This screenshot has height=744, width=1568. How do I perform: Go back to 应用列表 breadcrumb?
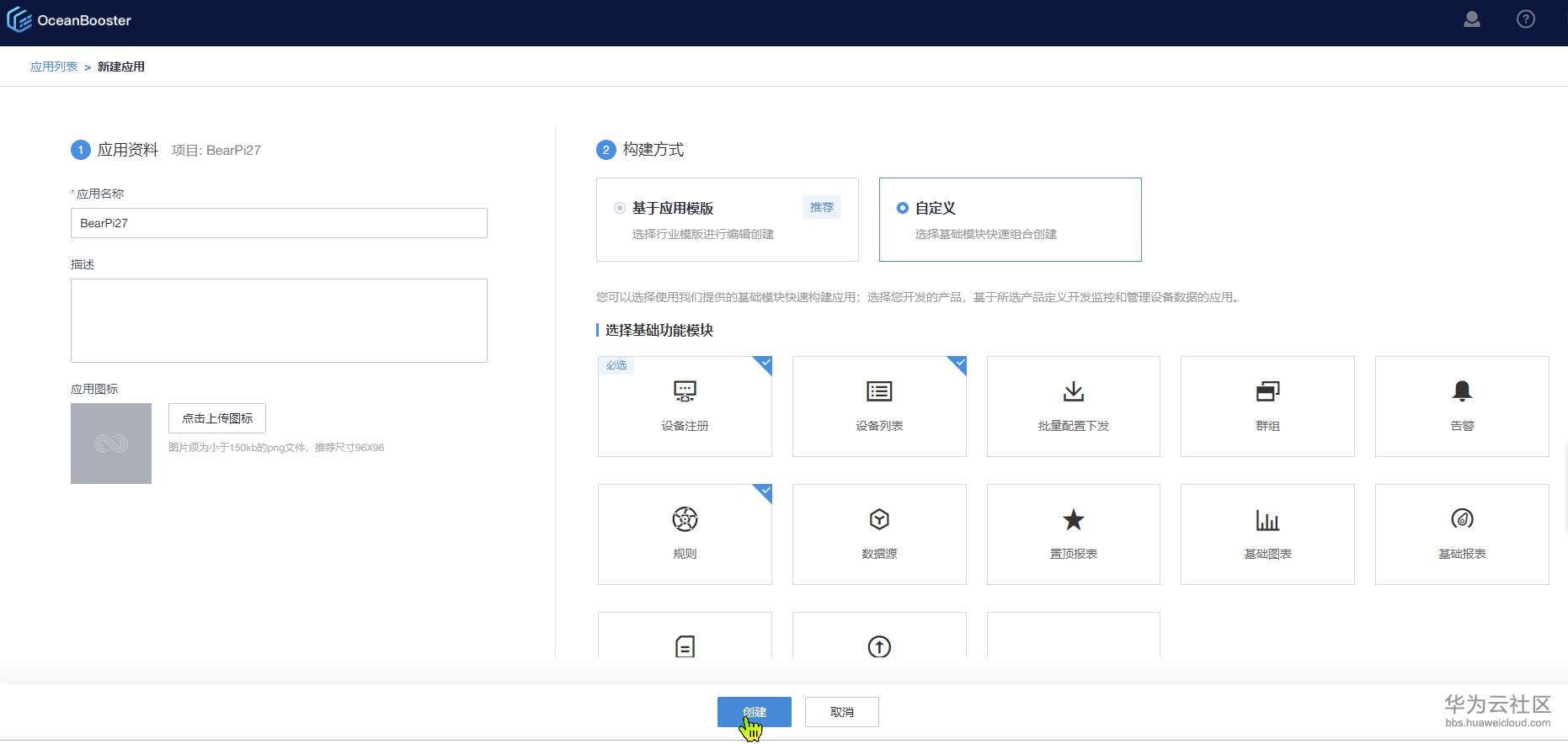pyautogui.click(x=54, y=66)
